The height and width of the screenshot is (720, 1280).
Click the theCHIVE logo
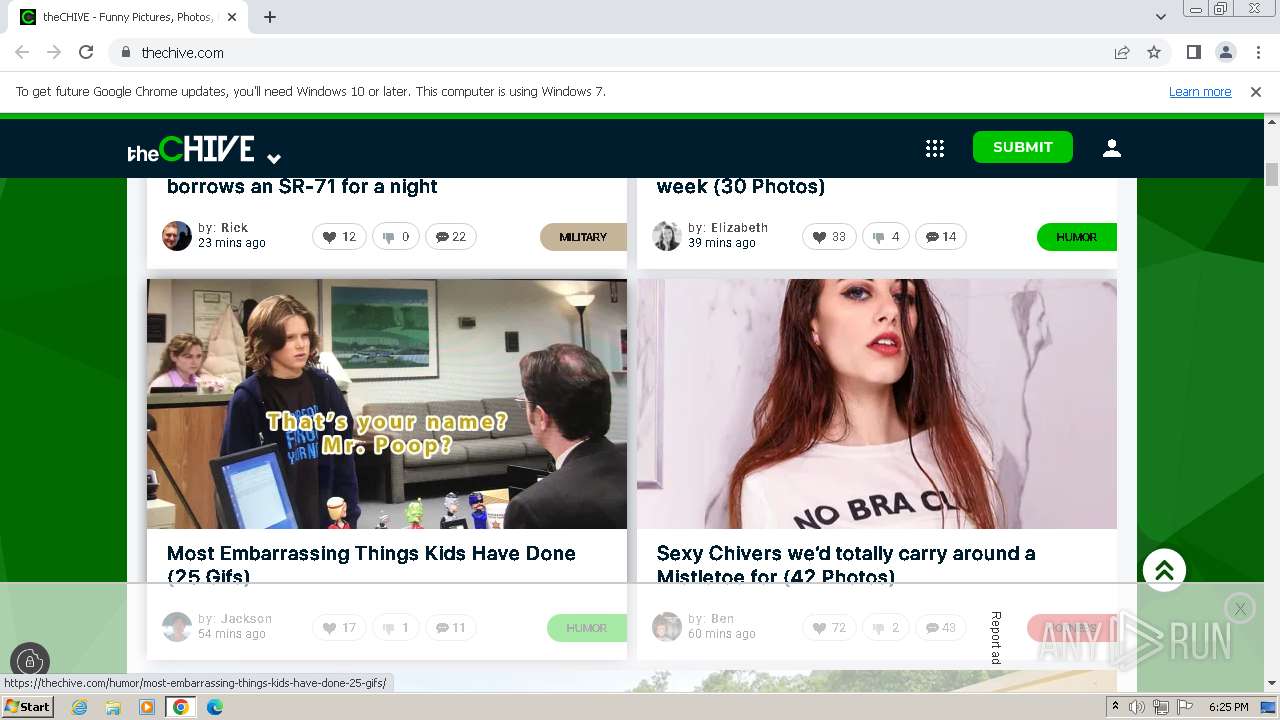tap(191, 149)
